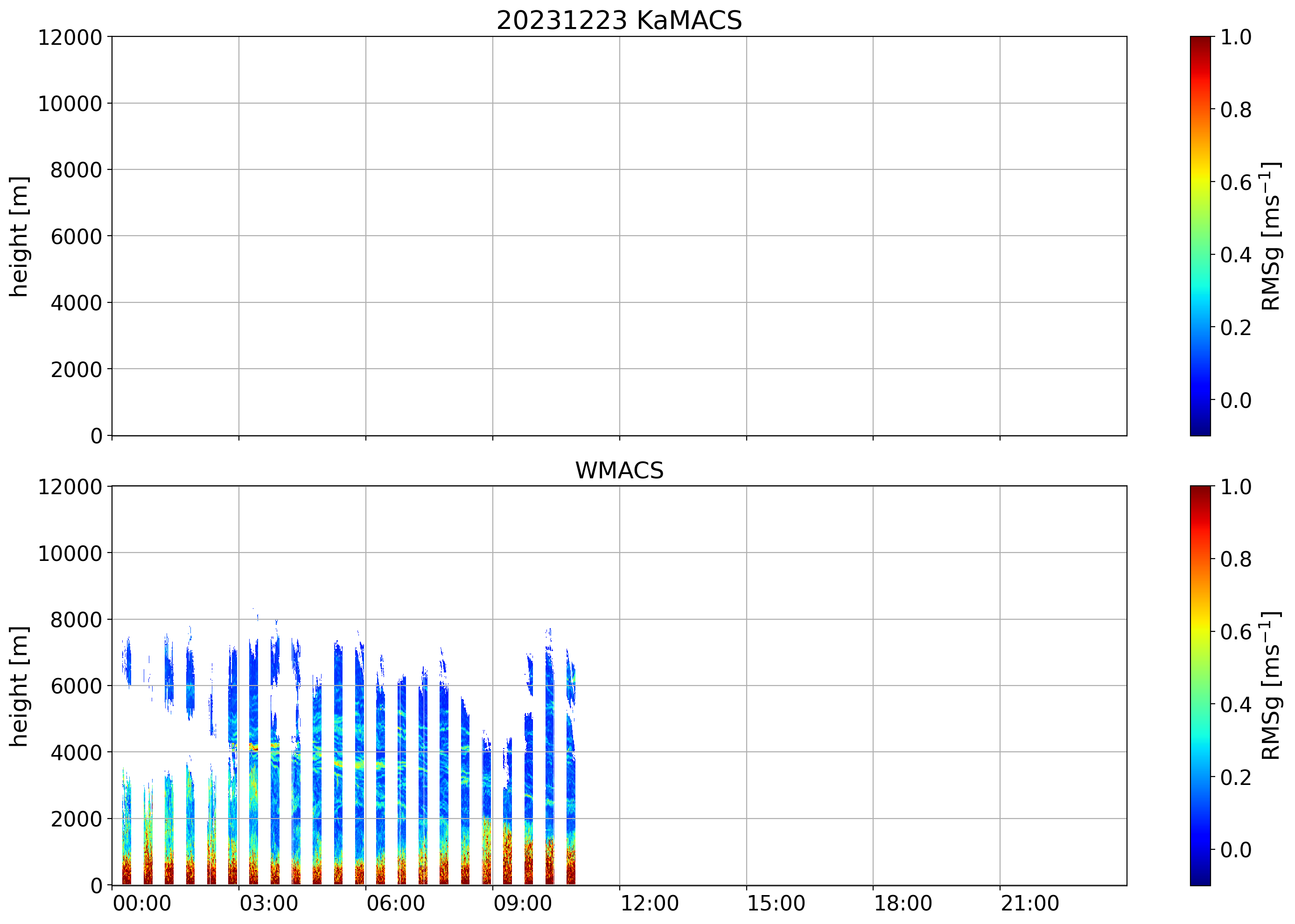Click the 12000 tick on top plot

click(x=70, y=37)
